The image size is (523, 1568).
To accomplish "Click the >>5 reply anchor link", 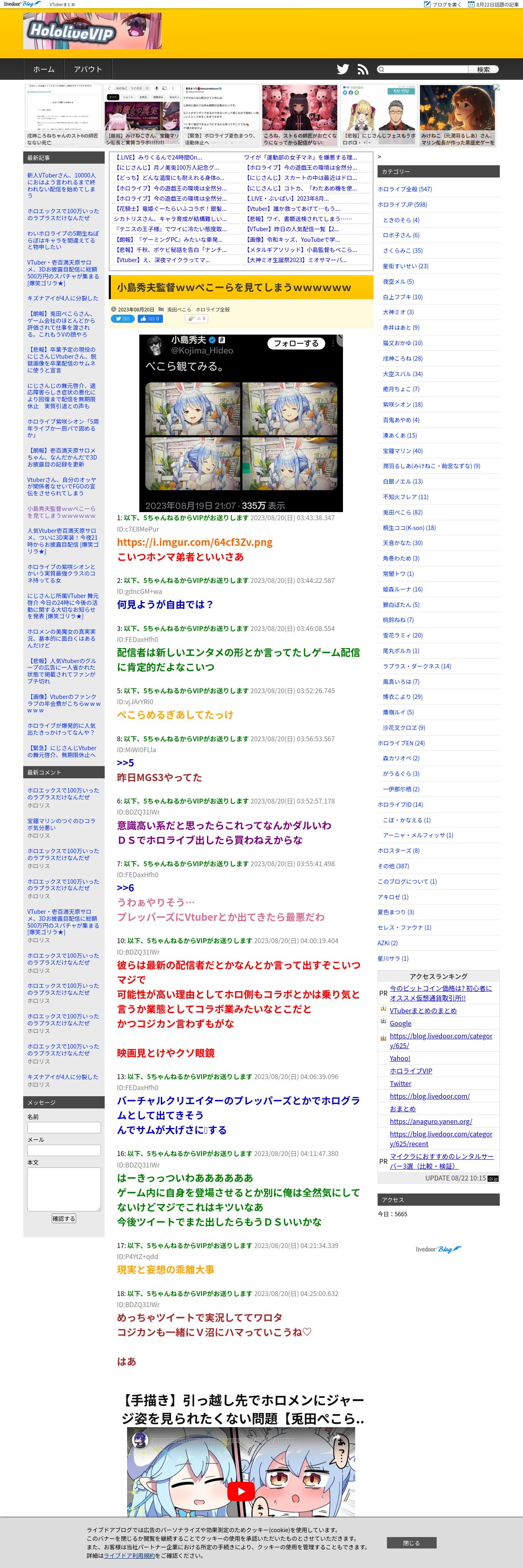I will tap(125, 763).
